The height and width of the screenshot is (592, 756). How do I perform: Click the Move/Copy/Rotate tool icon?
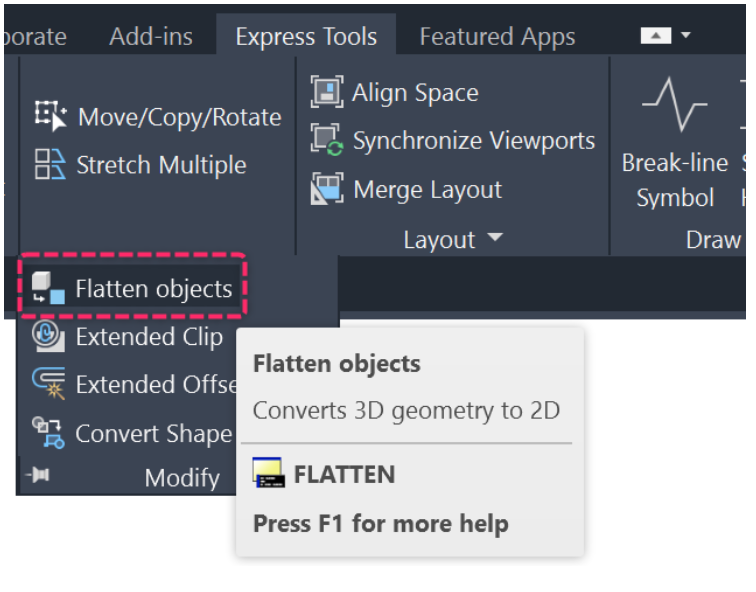pos(50,116)
